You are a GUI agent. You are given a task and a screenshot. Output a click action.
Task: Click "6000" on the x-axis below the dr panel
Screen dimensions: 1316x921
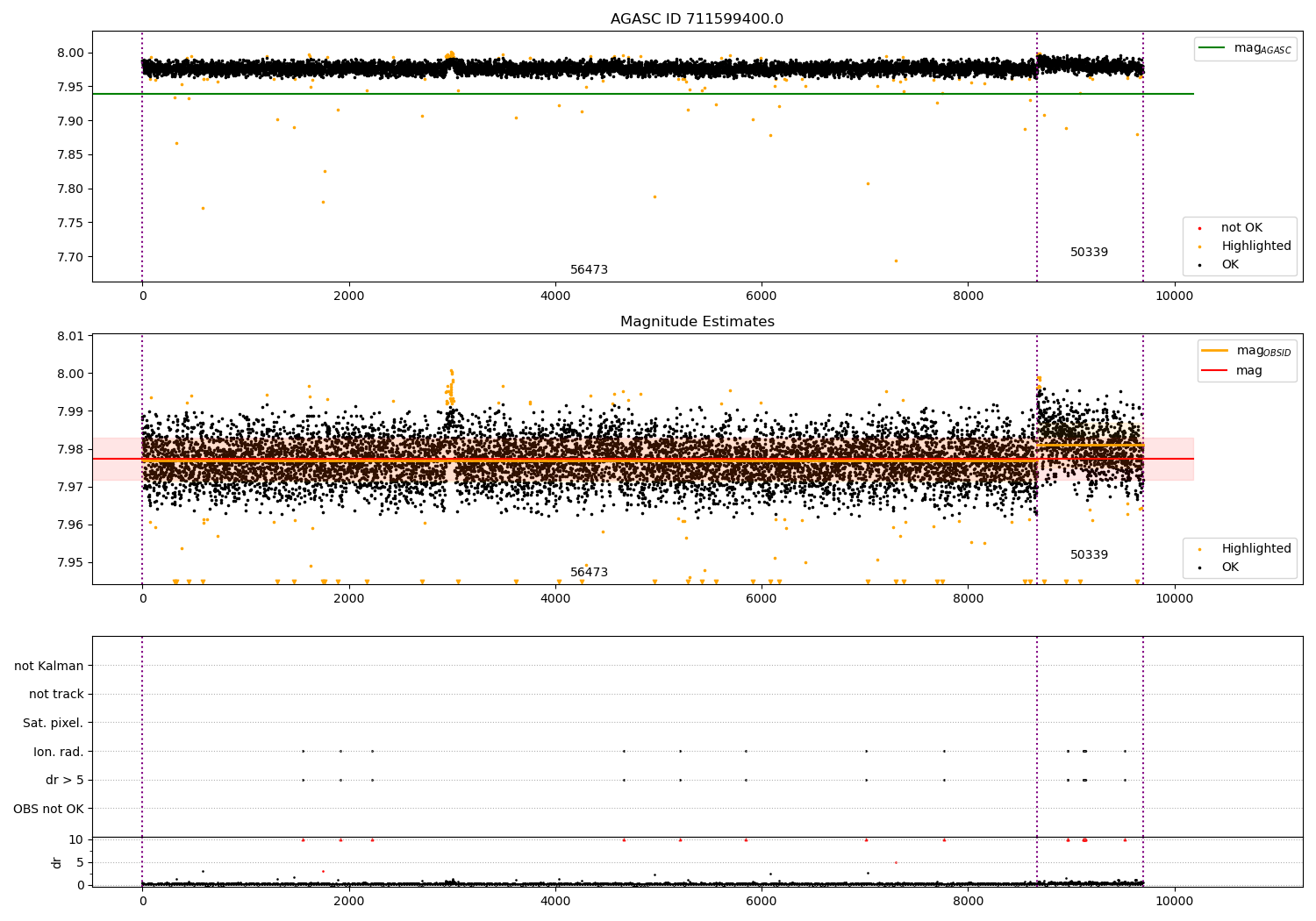coord(762,902)
